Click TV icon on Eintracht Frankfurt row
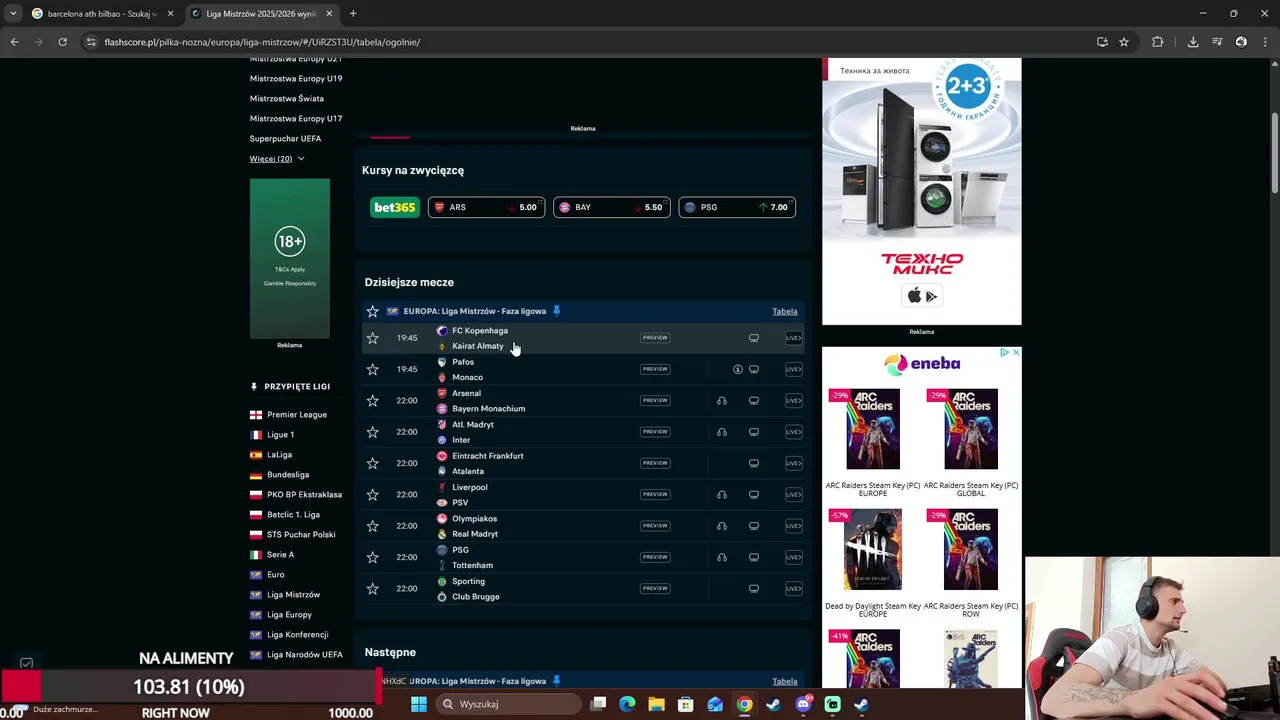 [x=754, y=463]
